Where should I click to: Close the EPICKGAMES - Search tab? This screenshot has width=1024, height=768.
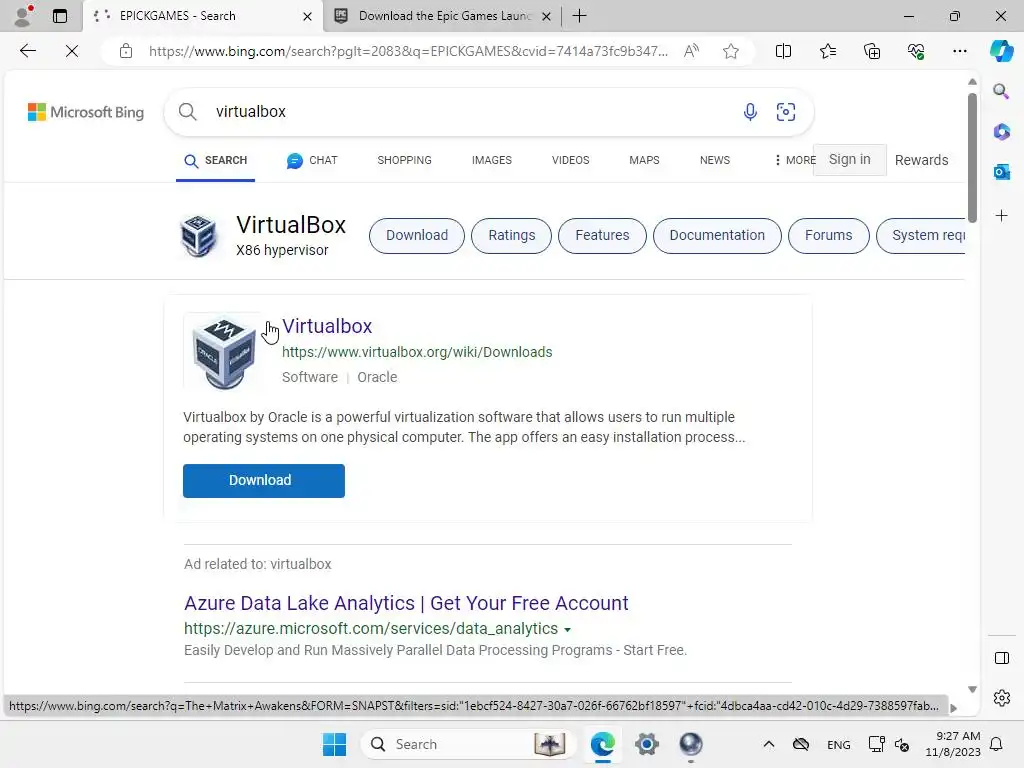[307, 16]
